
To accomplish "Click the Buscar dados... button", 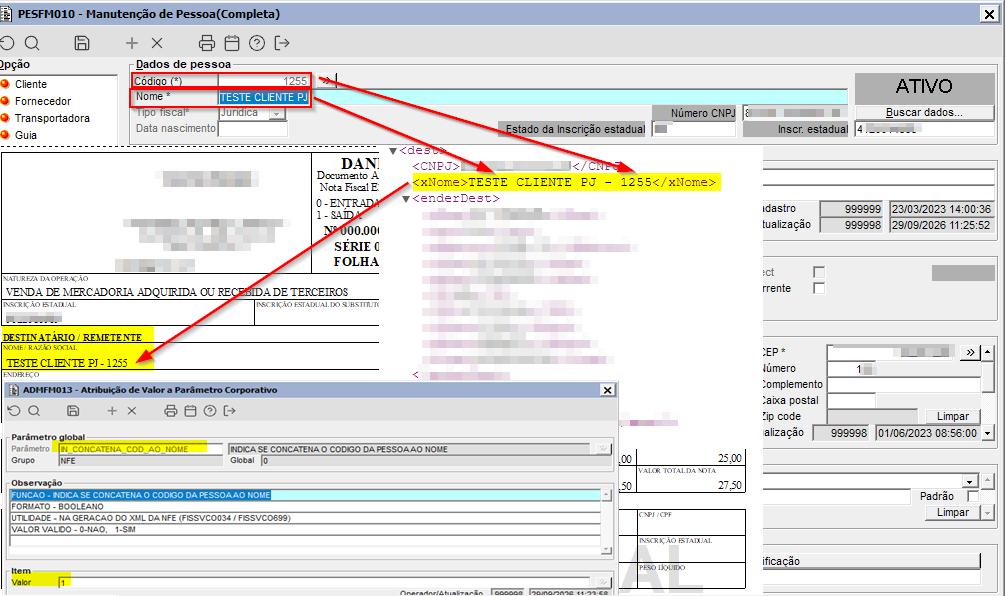I will point(924,112).
